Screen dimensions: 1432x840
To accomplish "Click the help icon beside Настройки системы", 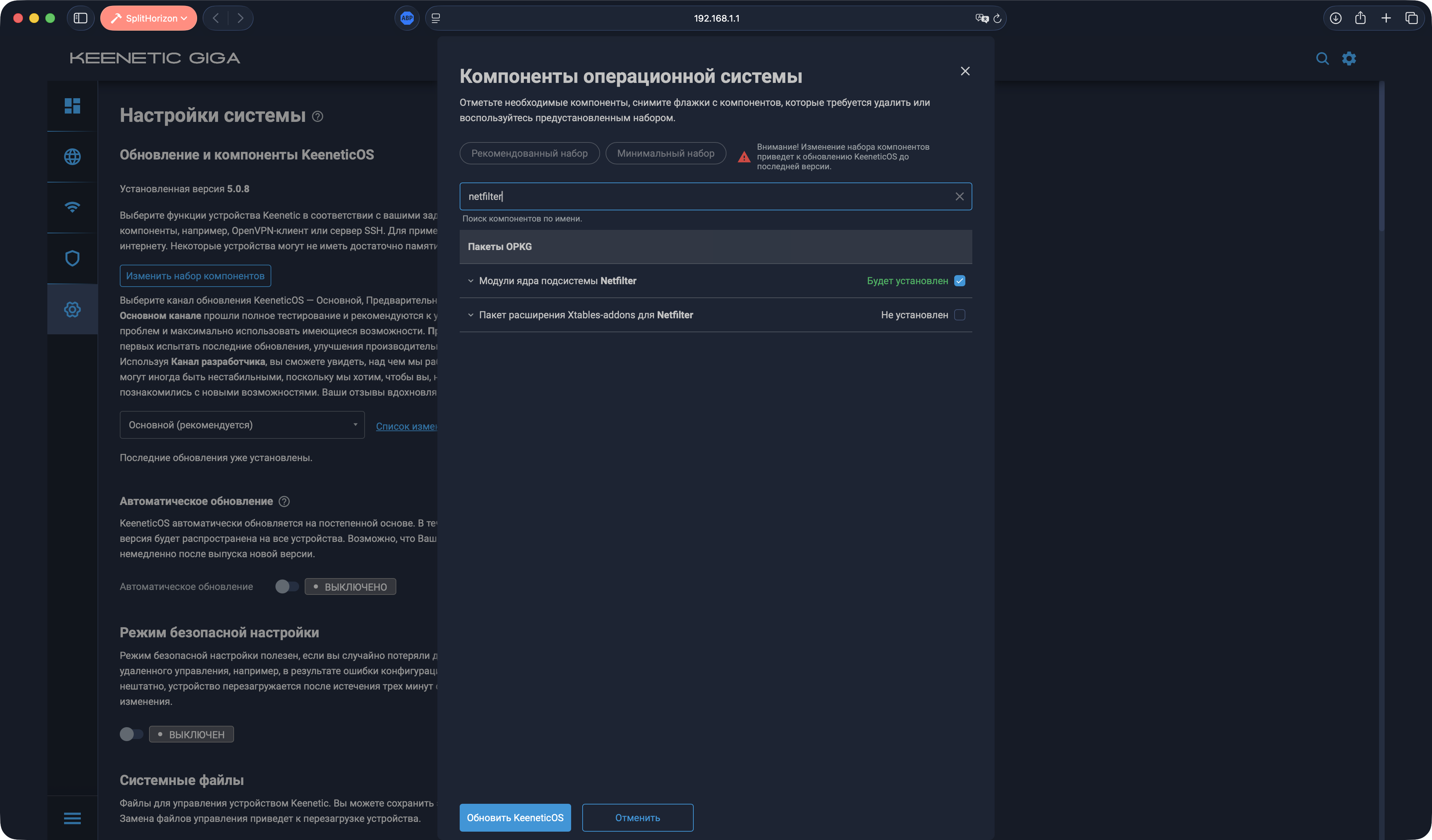I will coord(318,116).
